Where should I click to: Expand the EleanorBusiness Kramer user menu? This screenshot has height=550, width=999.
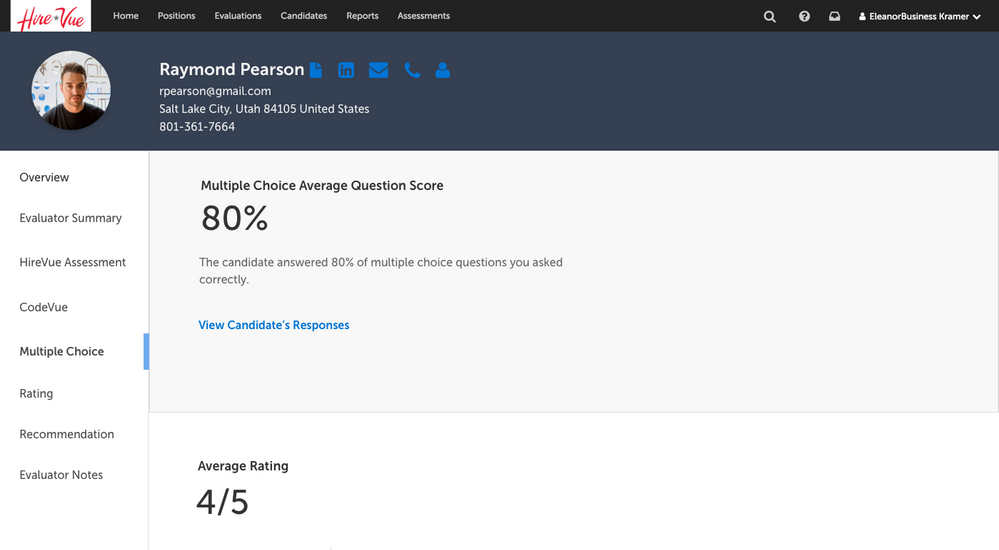pyautogui.click(x=919, y=16)
